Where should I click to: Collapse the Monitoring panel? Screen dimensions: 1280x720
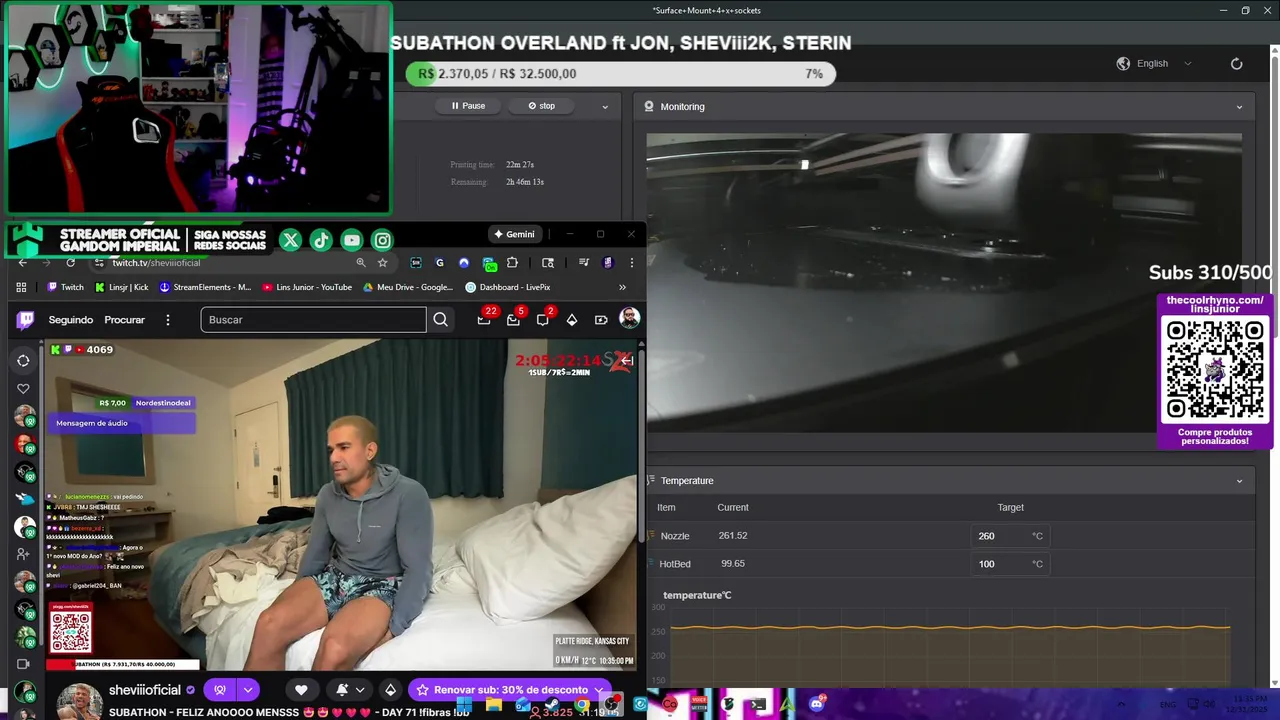(1239, 107)
